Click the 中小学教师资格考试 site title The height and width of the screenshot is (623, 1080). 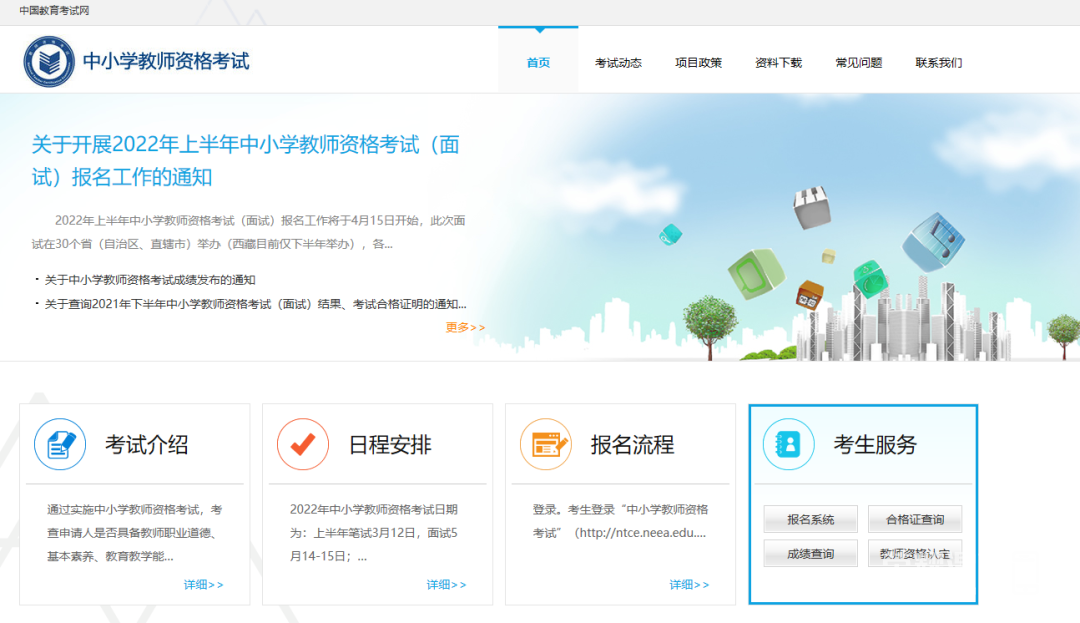(x=166, y=61)
